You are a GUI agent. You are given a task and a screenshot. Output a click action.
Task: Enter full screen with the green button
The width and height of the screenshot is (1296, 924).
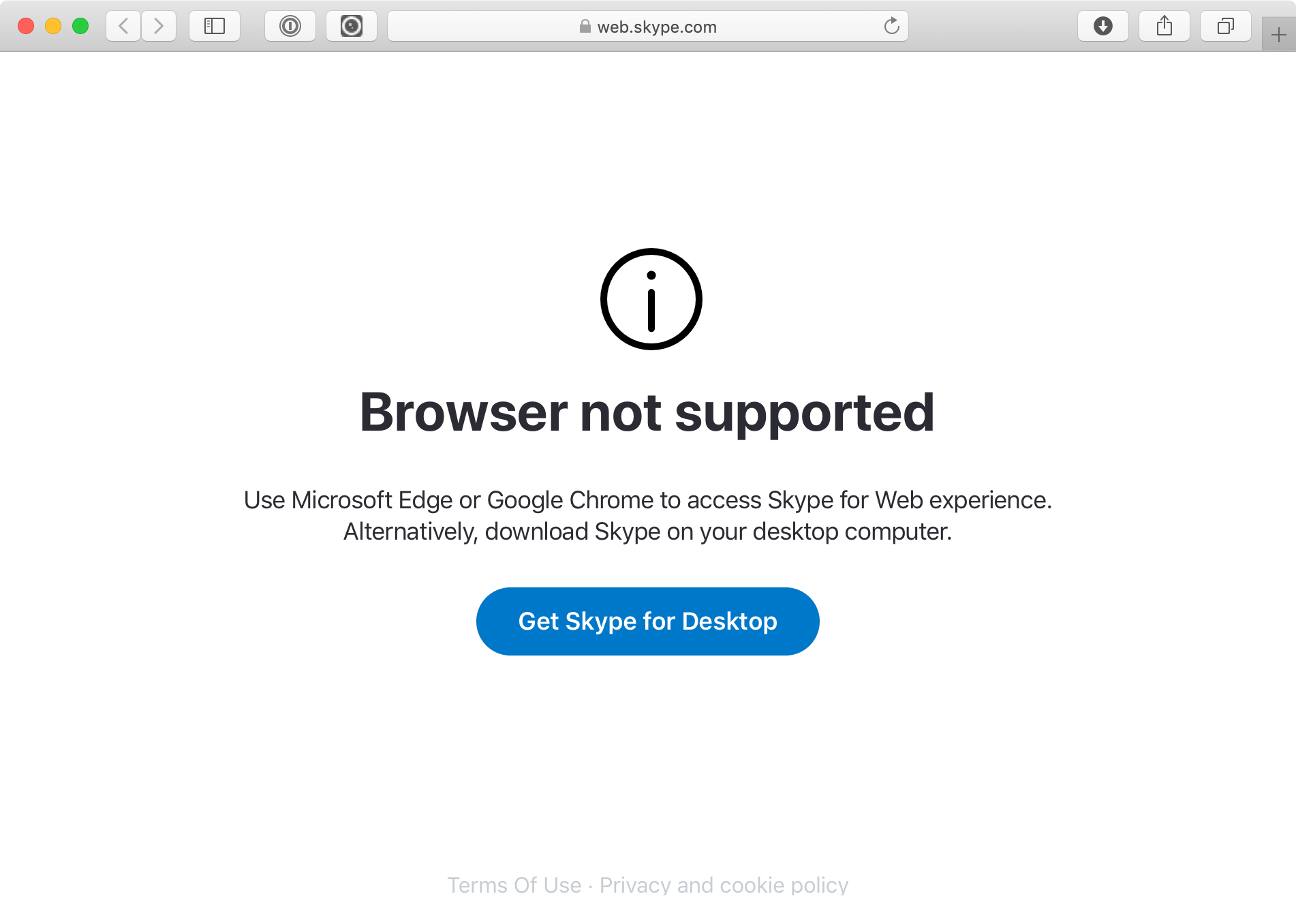point(80,27)
